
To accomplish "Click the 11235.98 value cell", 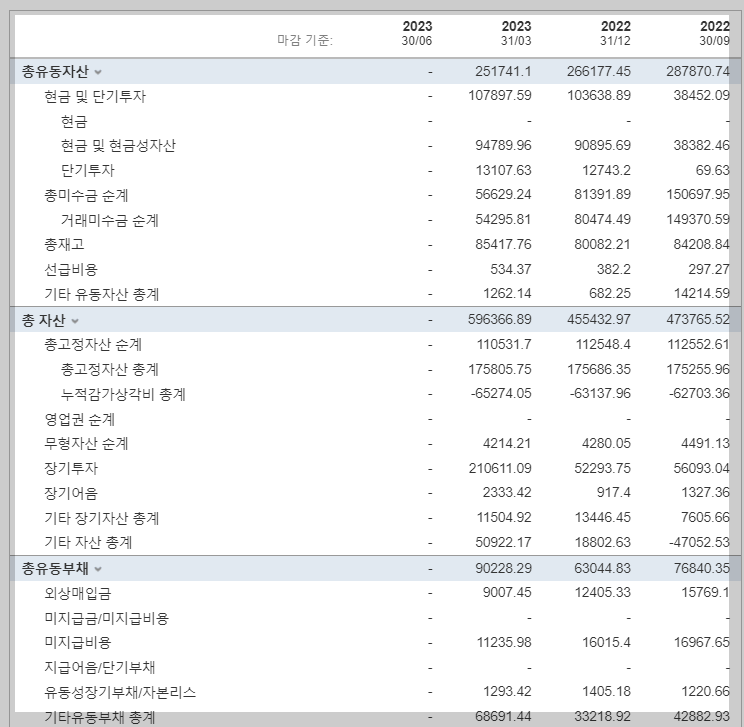I will click(504, 642).
